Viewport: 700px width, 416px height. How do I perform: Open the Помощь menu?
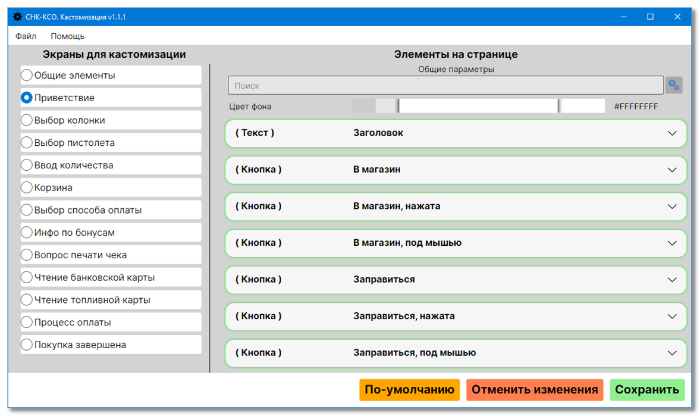point(68,35)
